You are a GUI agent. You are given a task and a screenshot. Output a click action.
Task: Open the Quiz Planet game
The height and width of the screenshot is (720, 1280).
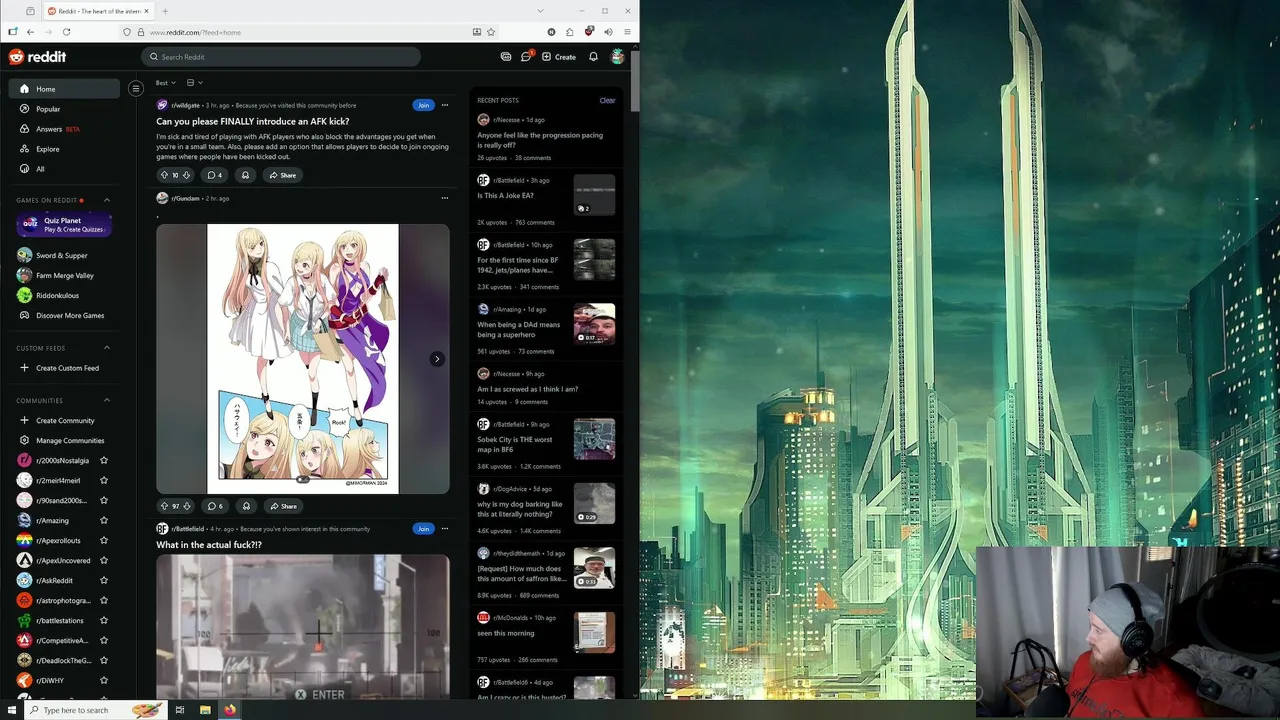(x=62, y=224)
